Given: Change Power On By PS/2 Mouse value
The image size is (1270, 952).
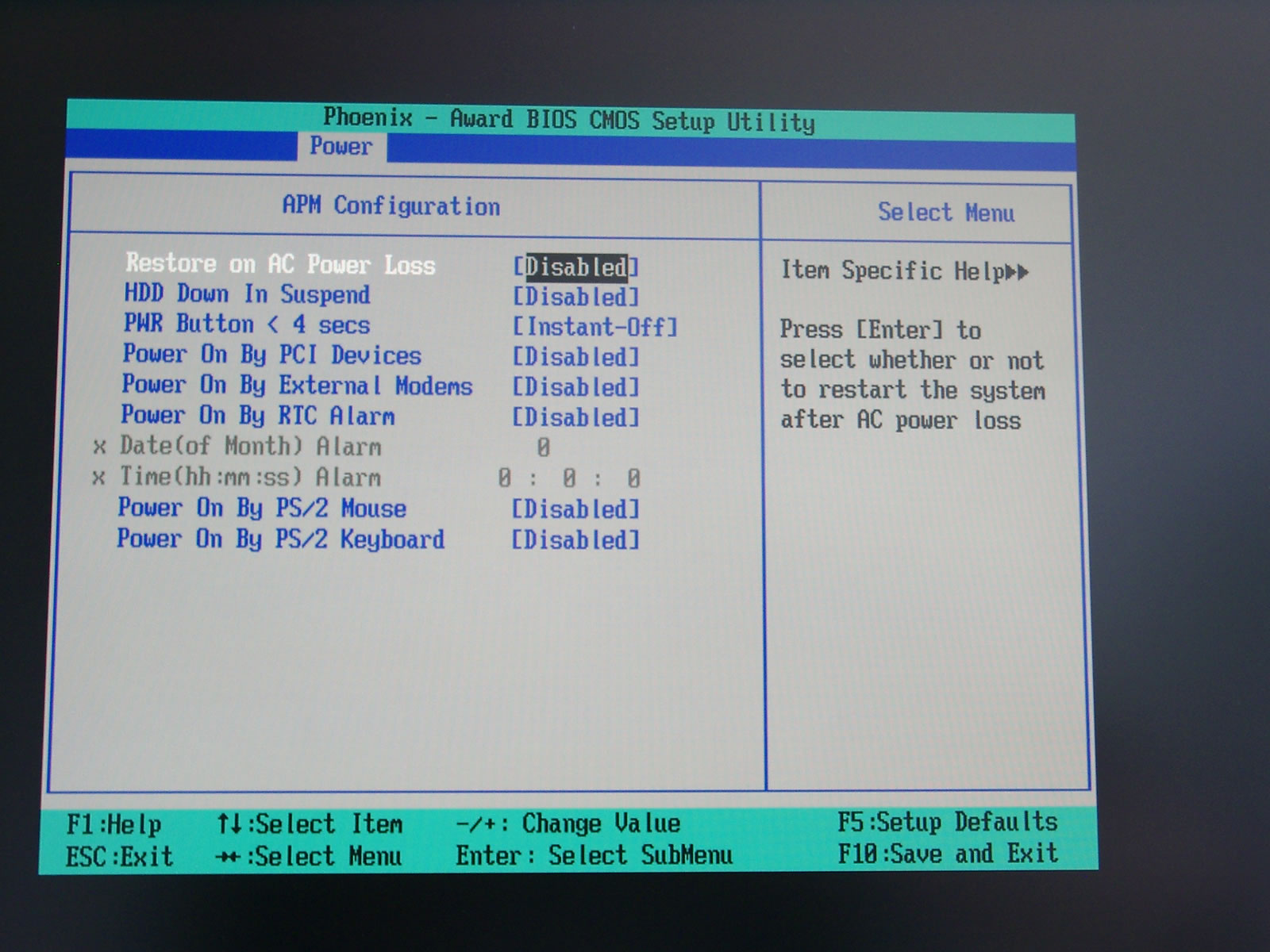Looking at the screenshot, I should pyautogui.click(x=575, y=510).
